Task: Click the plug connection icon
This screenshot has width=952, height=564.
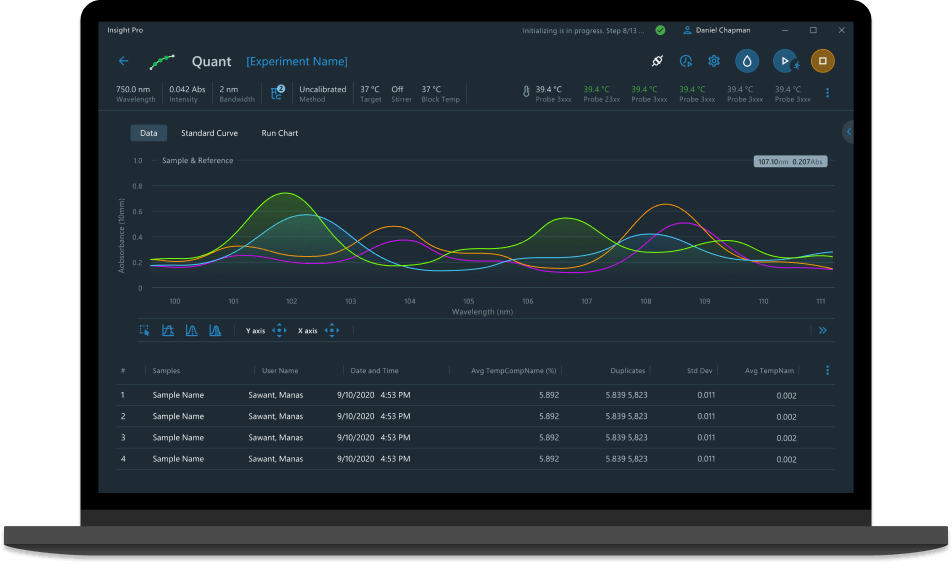Action: pos(657,61)
